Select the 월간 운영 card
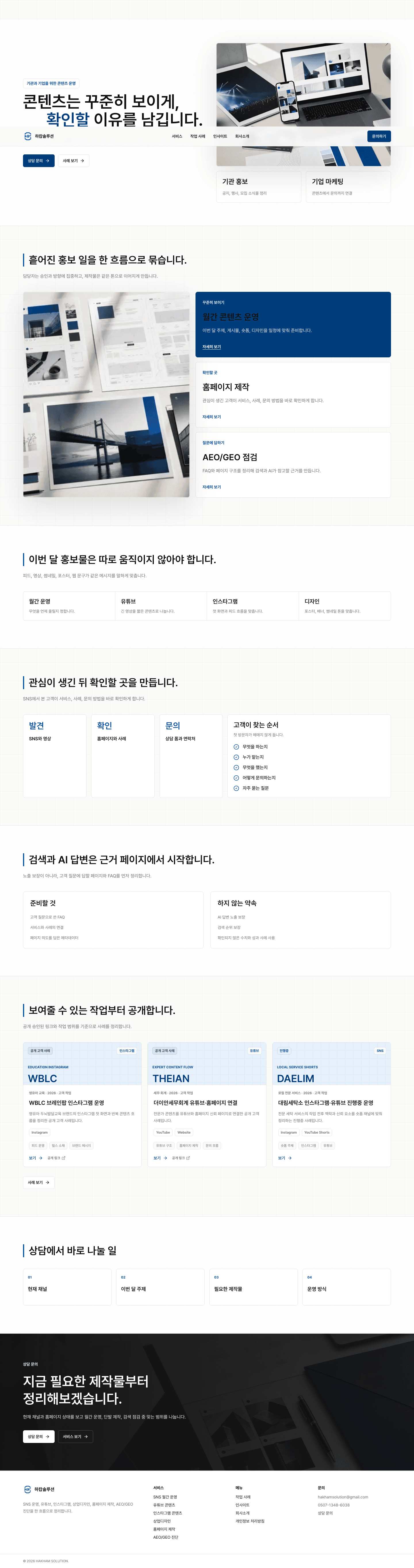This screenshot has width=414, height=1568. 69,606
